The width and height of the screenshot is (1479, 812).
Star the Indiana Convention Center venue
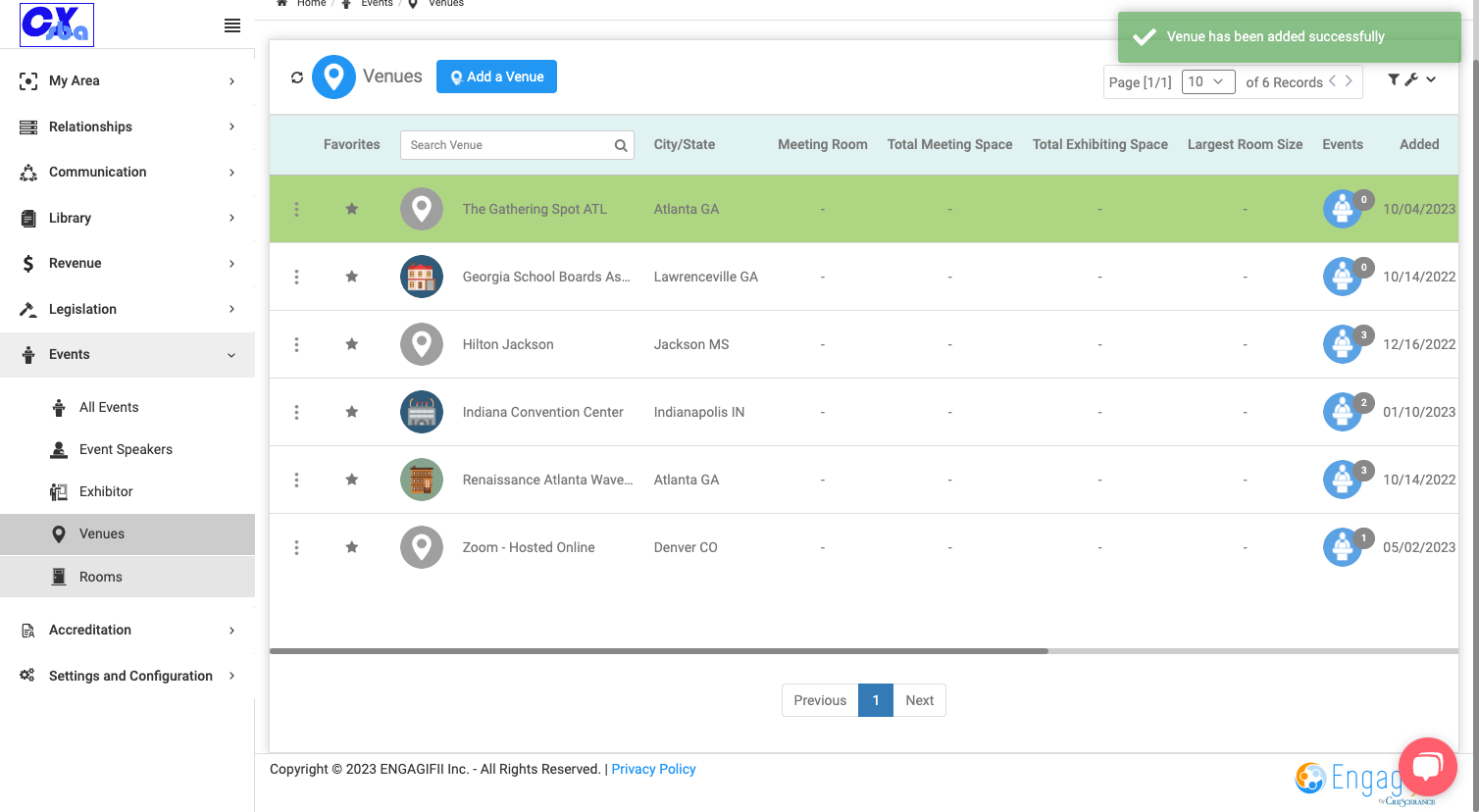[x=351, y=411]
